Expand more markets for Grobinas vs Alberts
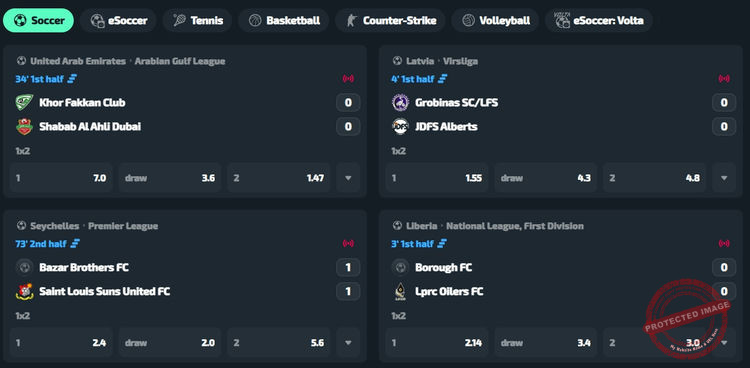The image size is (750, 368). pos(724,178)
